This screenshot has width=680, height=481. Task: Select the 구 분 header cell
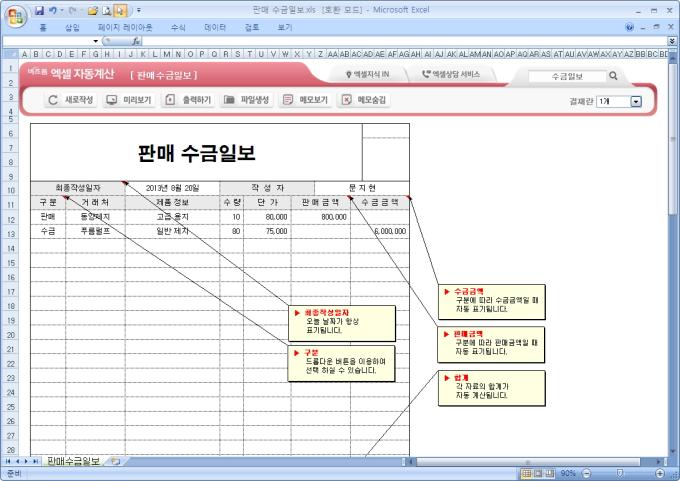tap(48, 203)
